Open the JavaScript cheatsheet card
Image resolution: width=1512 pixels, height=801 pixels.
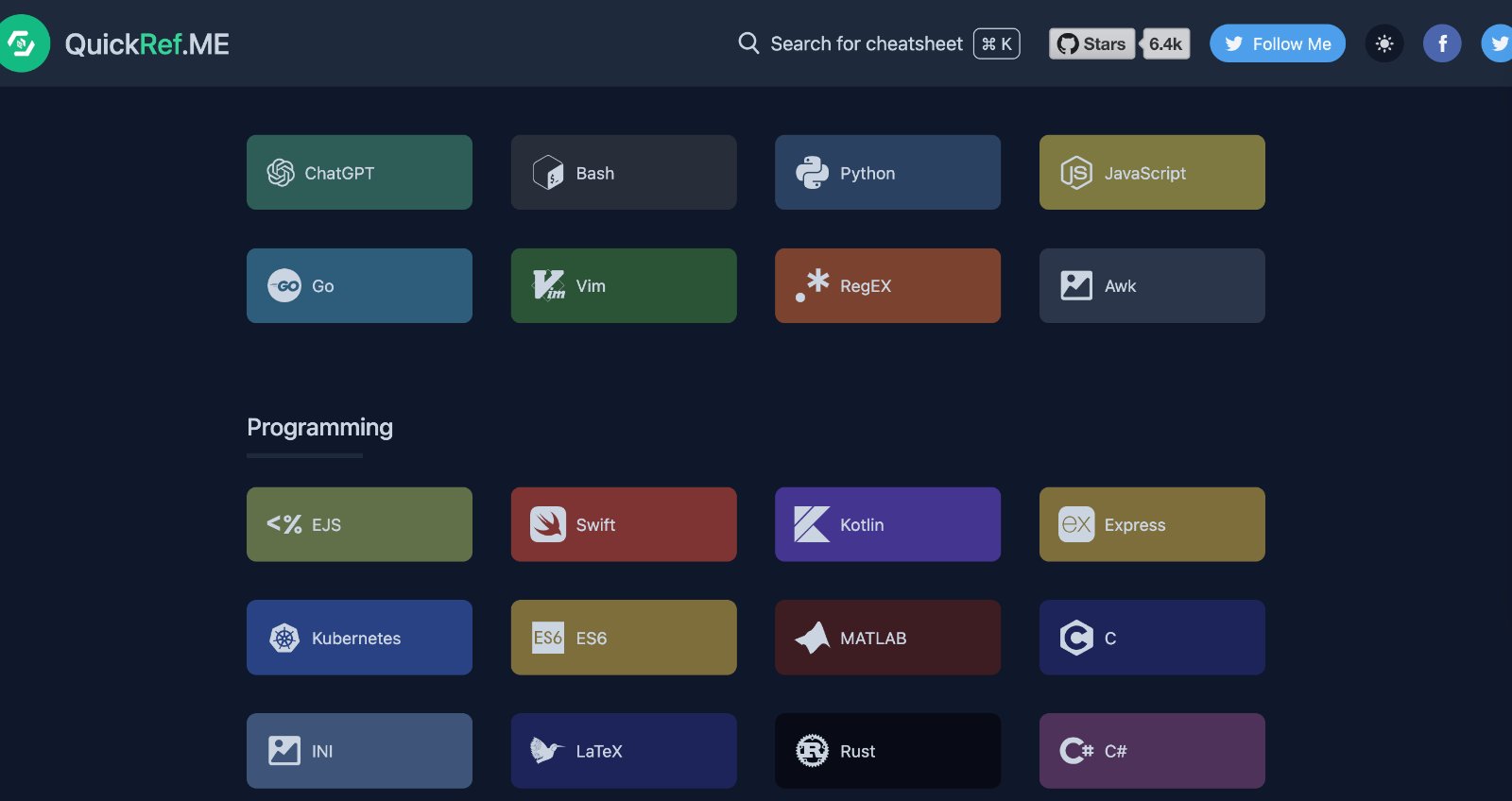point(1152,172)
